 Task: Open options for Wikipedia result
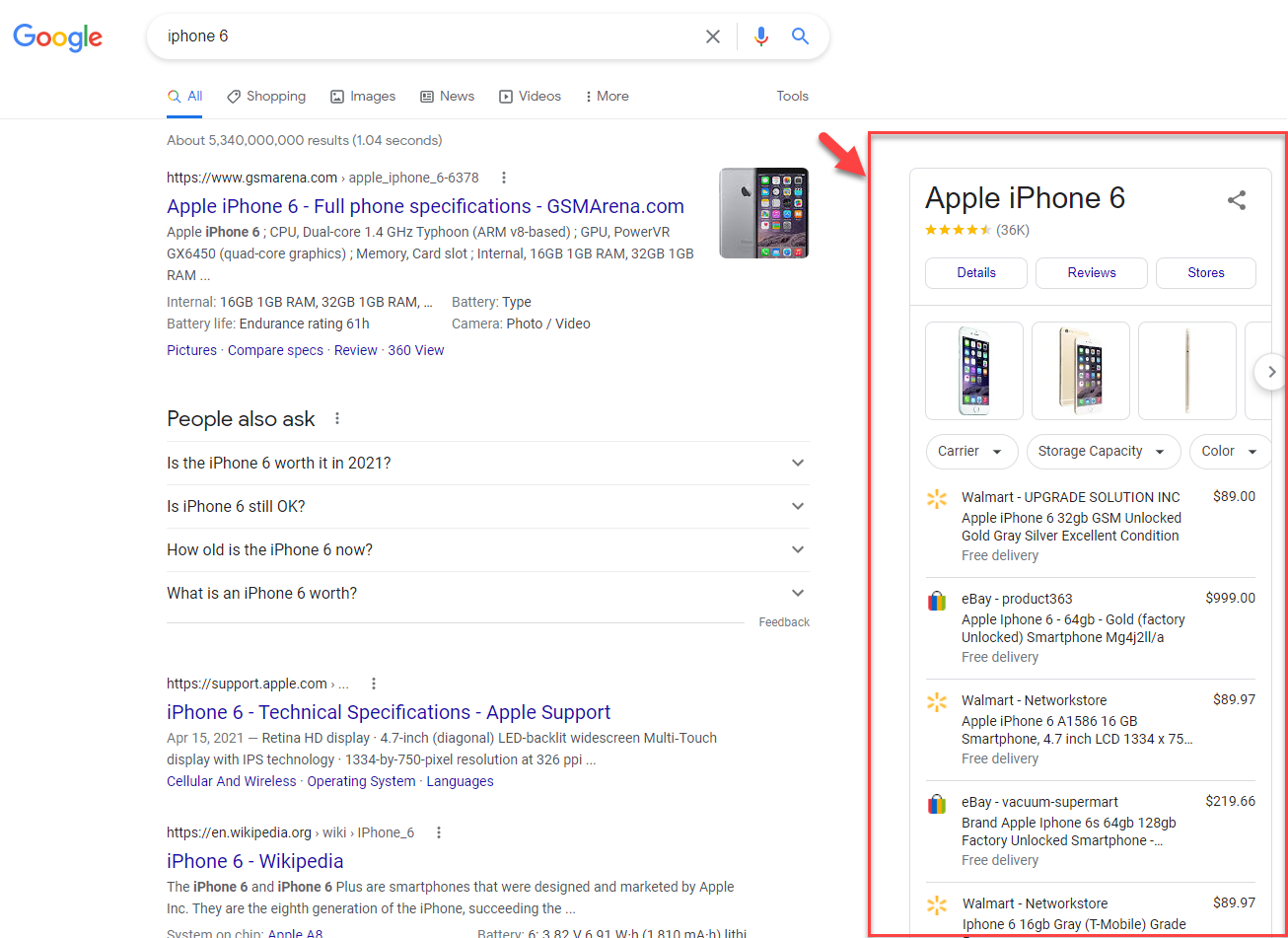[439, 832]
